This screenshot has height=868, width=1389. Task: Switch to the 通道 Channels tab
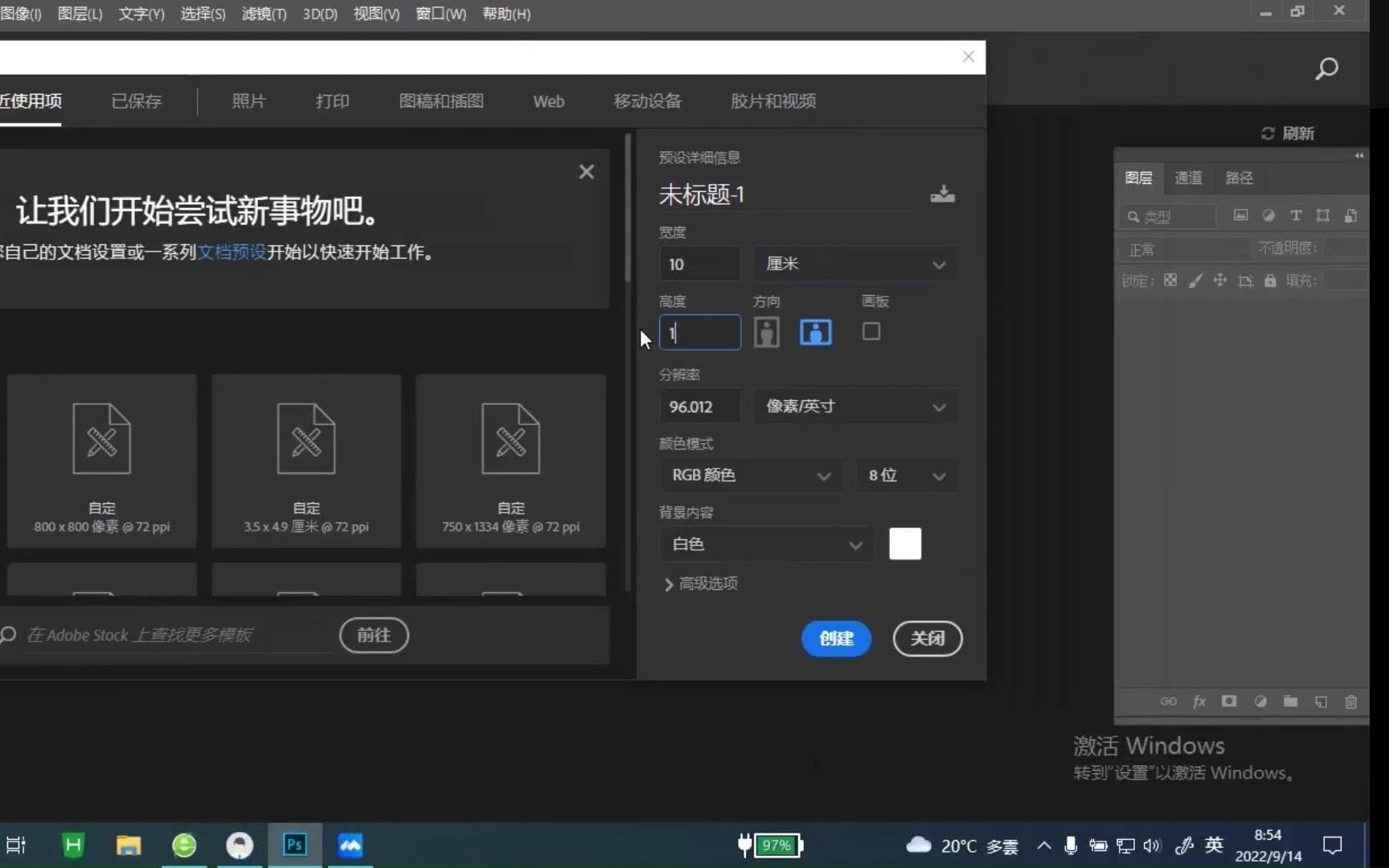click(x=1188, y=178)
